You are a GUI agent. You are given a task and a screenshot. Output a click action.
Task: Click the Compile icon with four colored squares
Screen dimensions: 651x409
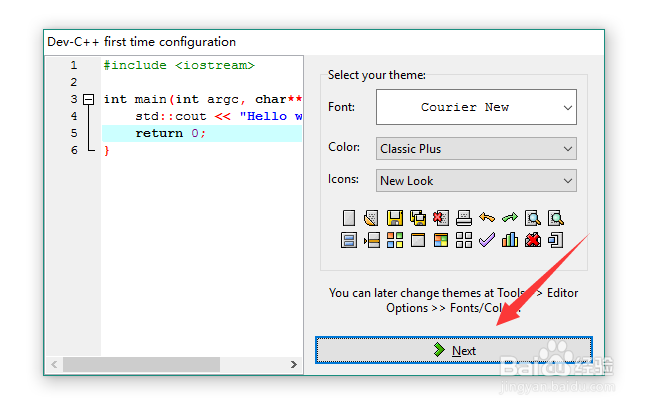(394, 240)
